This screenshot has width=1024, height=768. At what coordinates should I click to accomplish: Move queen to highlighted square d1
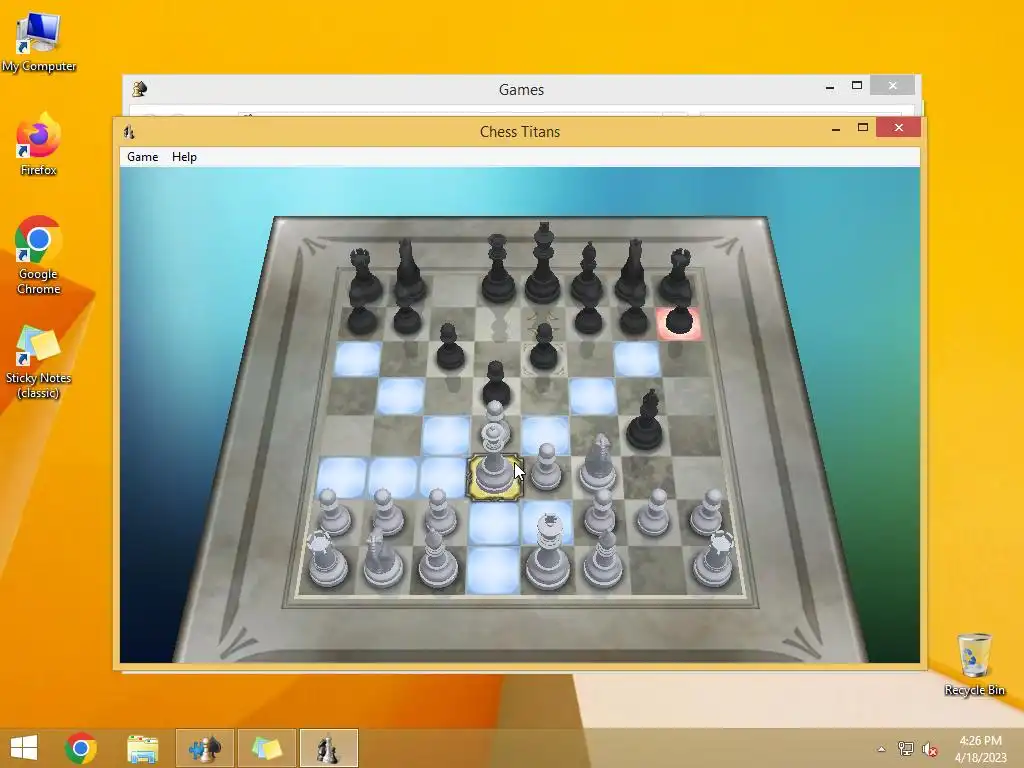[492, 571]
